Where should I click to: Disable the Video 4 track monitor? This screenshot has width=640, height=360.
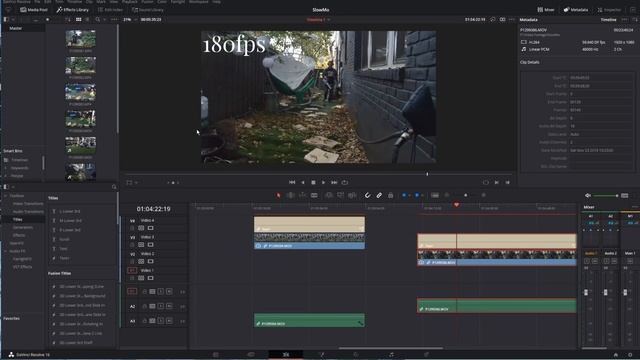point(151,228)
